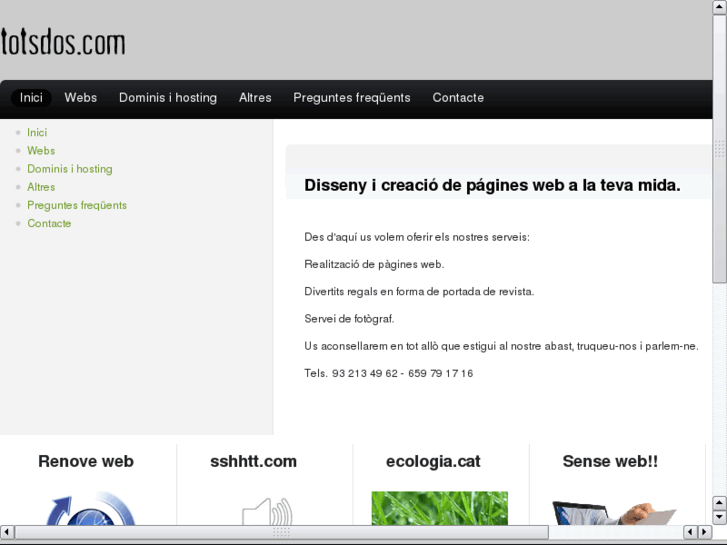Click the second up arrow above the bottom down arrow
The image size is (727, 545).
720,503
